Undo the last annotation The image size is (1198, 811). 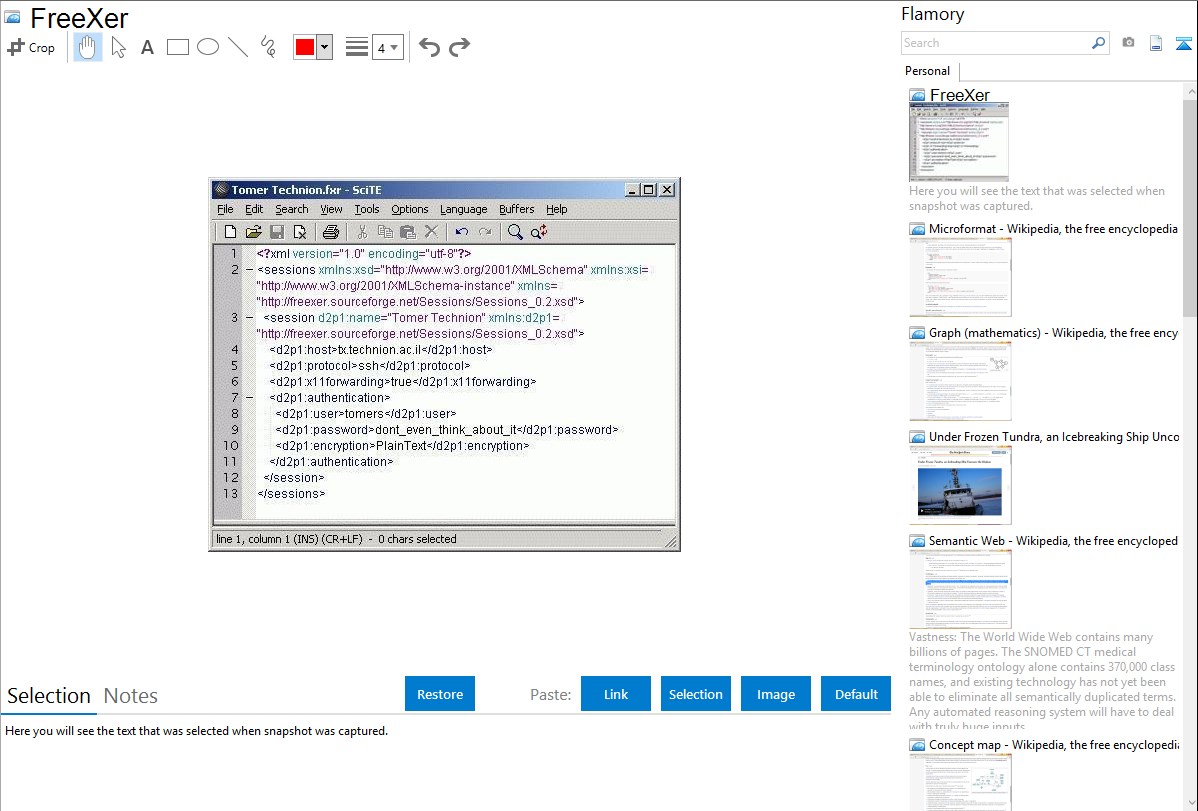(x=429, y=47)
